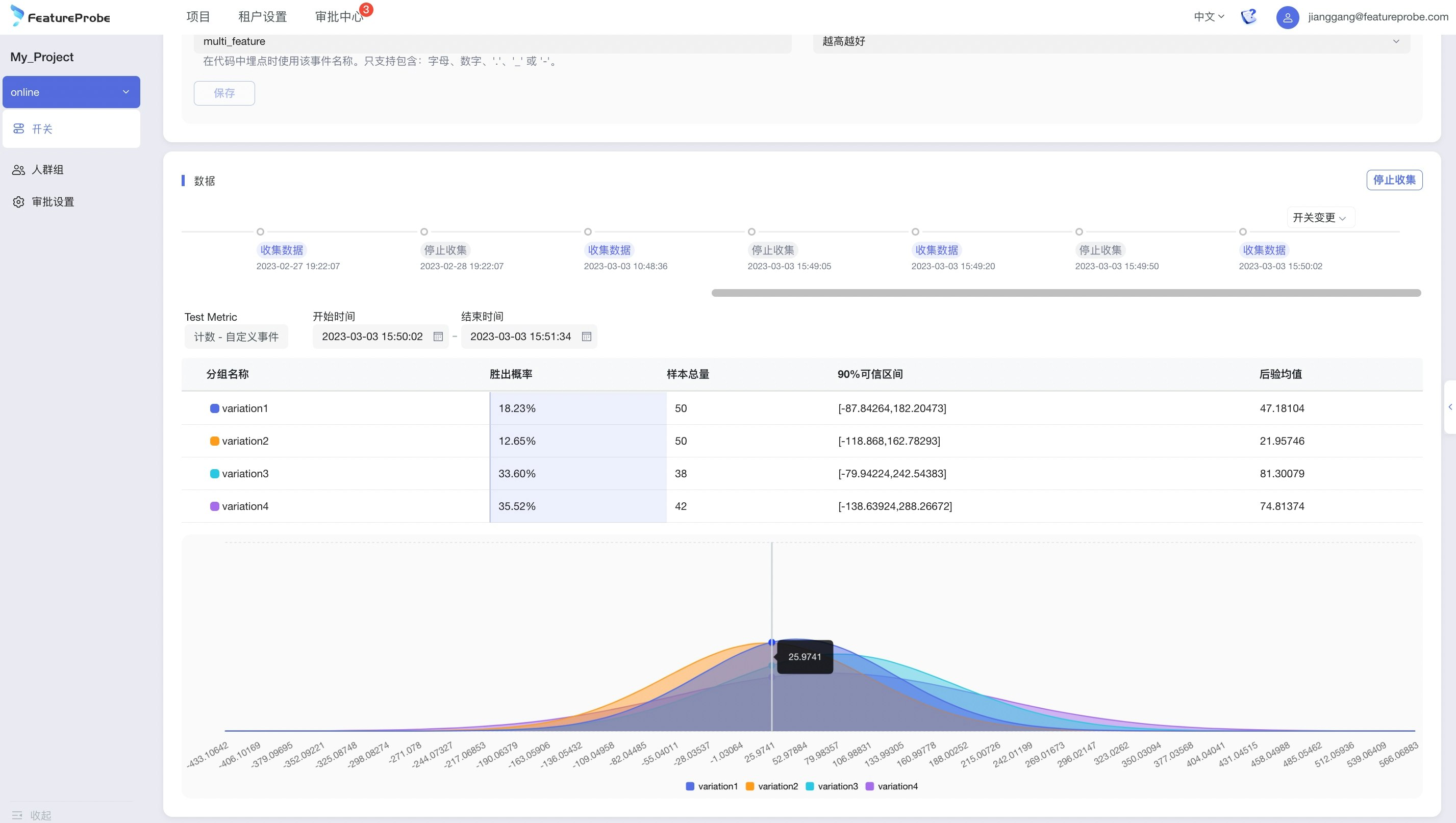Click the approval center notification badge
Screen dimensions: 1456x823
(x=366, y=10)
